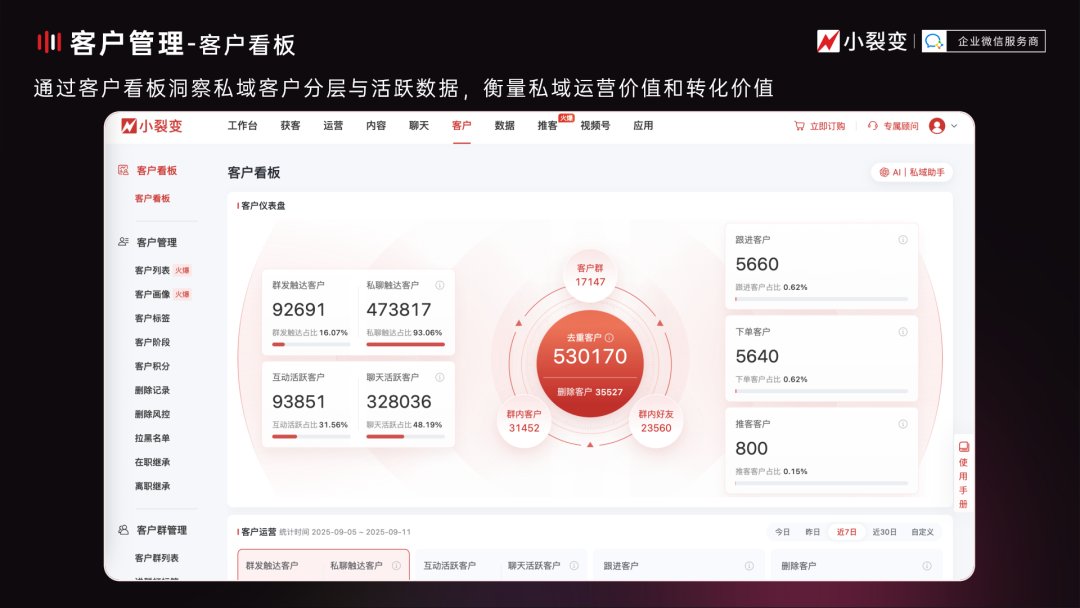Expand the avatar dropdown chevron

[953, 125]
